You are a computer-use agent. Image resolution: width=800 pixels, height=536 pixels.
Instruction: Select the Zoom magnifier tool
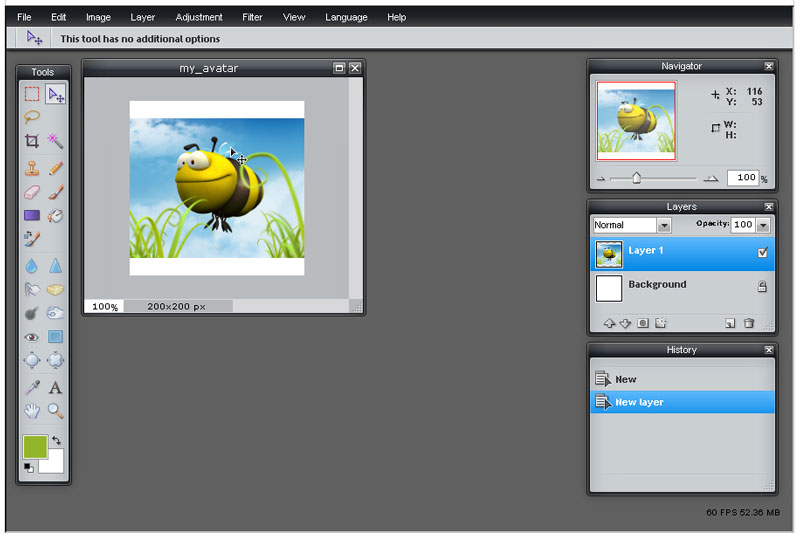[x=55, y=411]
